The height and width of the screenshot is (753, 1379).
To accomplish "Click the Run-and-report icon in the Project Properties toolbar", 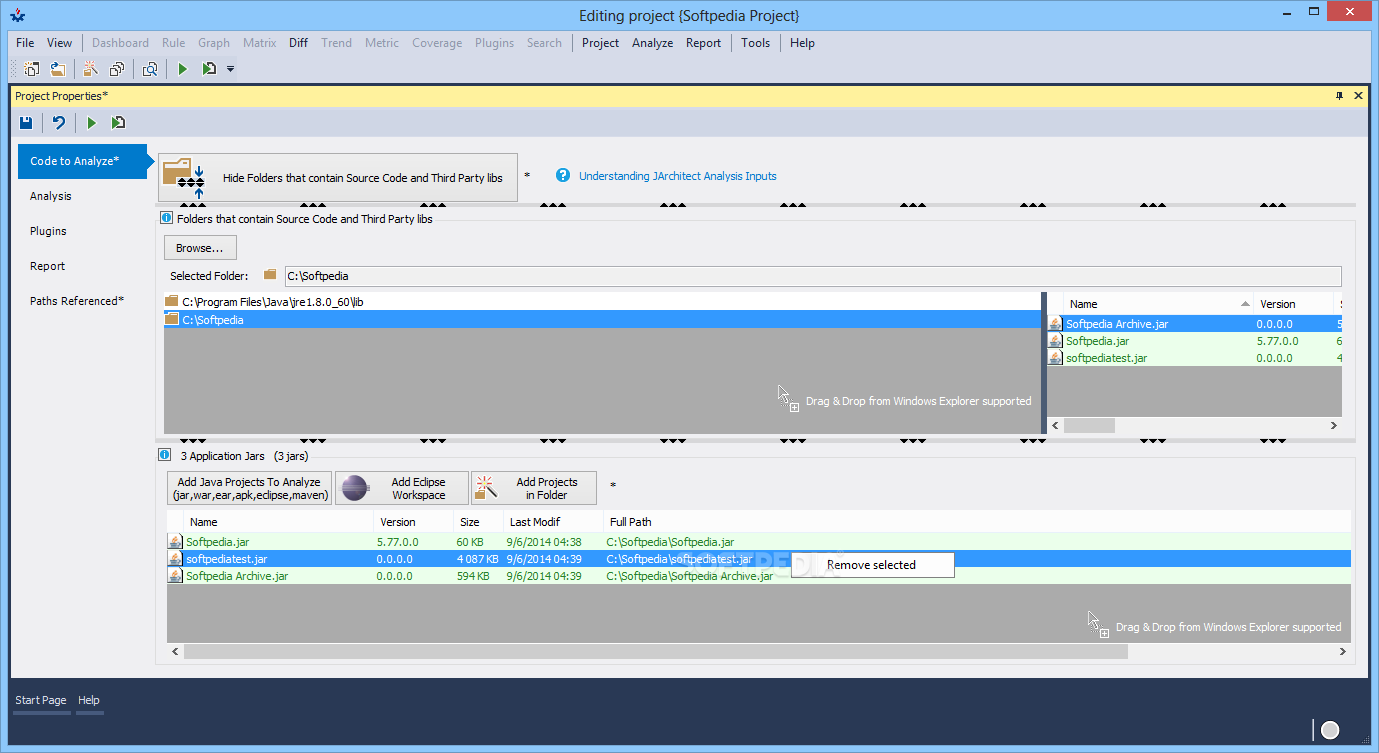I will 118,123.
